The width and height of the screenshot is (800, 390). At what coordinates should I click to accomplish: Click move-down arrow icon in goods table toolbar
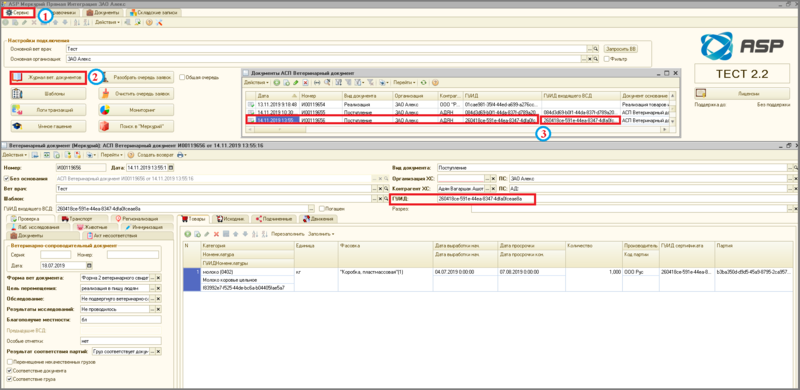(x=245, y=234)
